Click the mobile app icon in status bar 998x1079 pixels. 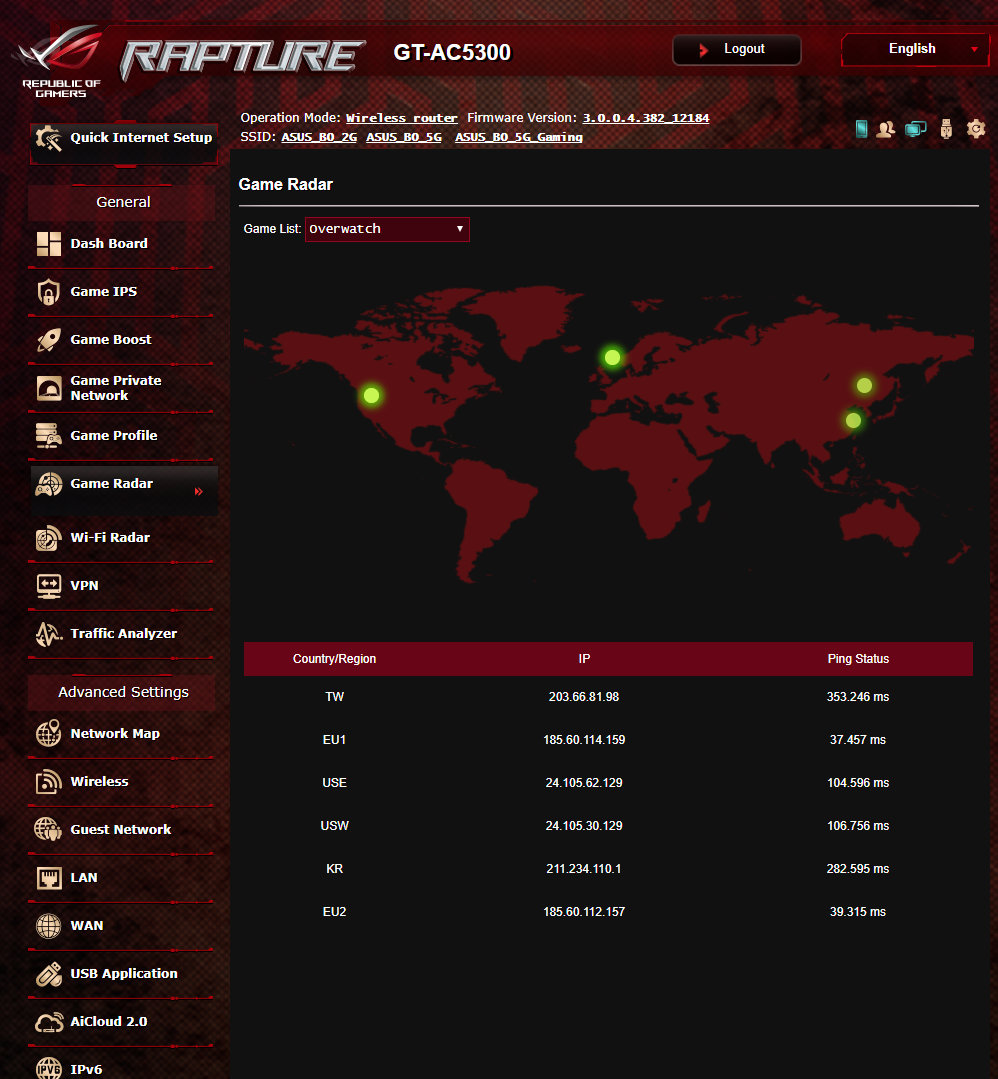861,129
